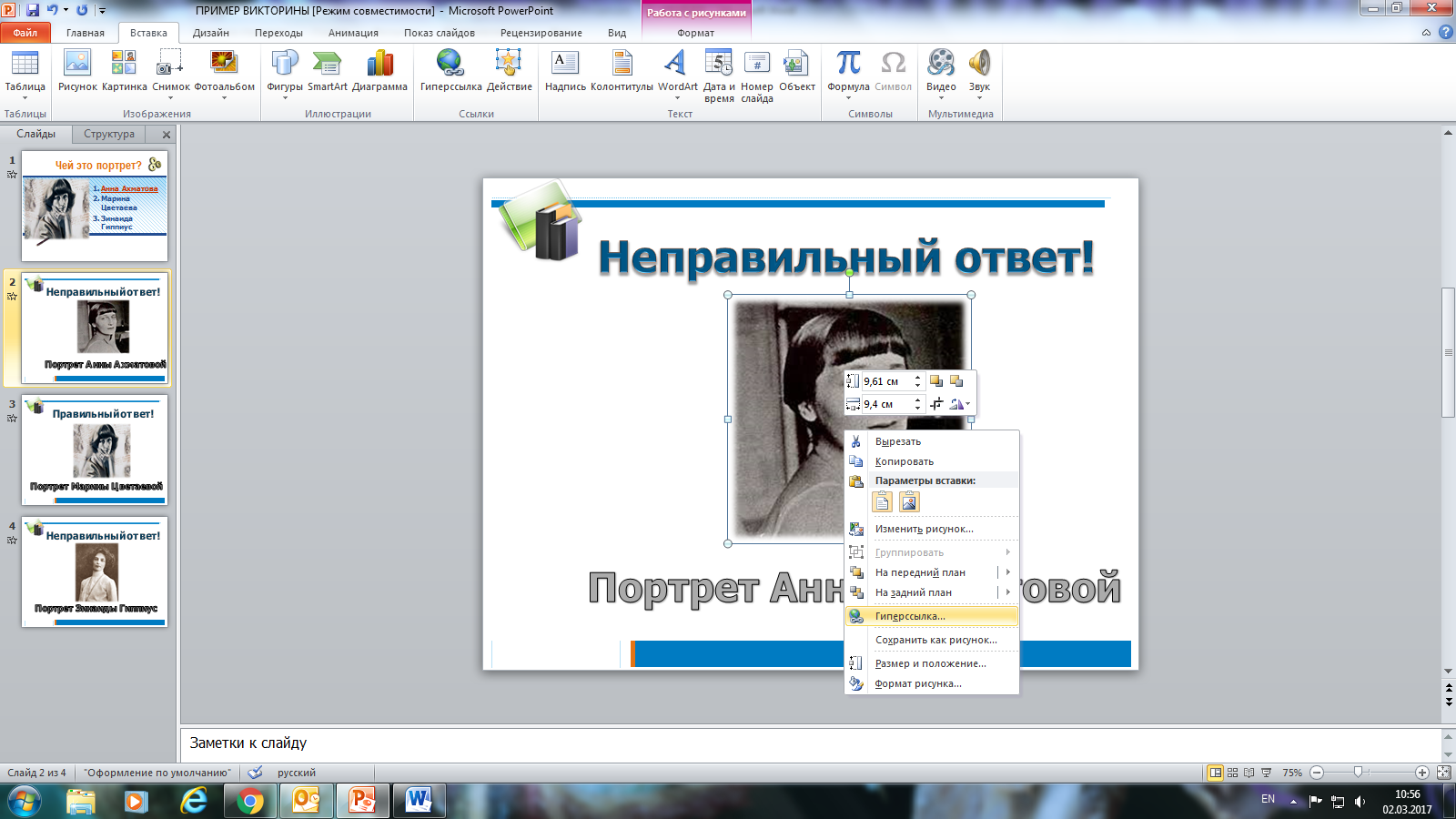Open the WordArt gallery

tap(677, 72)
